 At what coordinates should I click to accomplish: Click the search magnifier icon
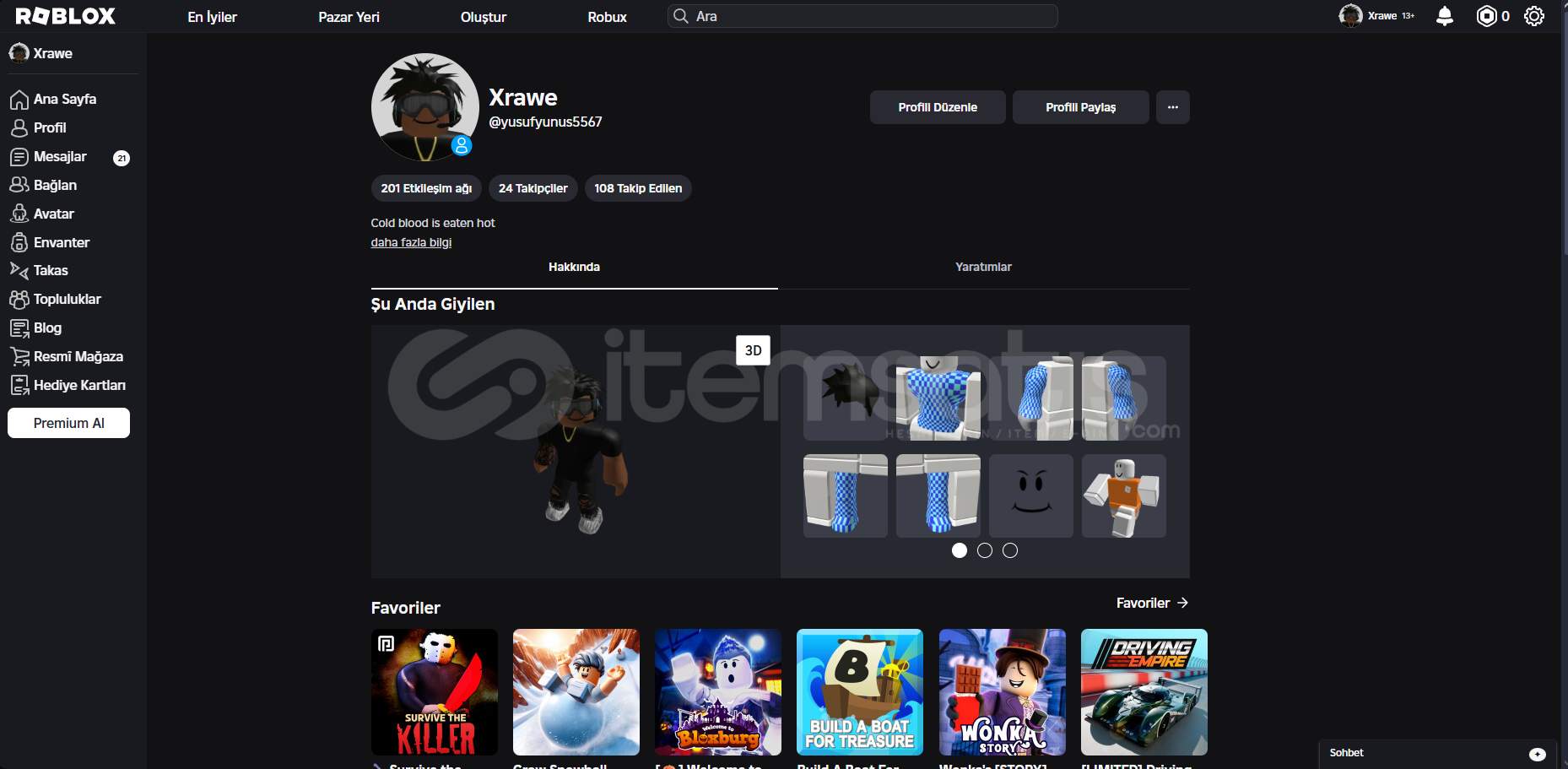(681, 16)
